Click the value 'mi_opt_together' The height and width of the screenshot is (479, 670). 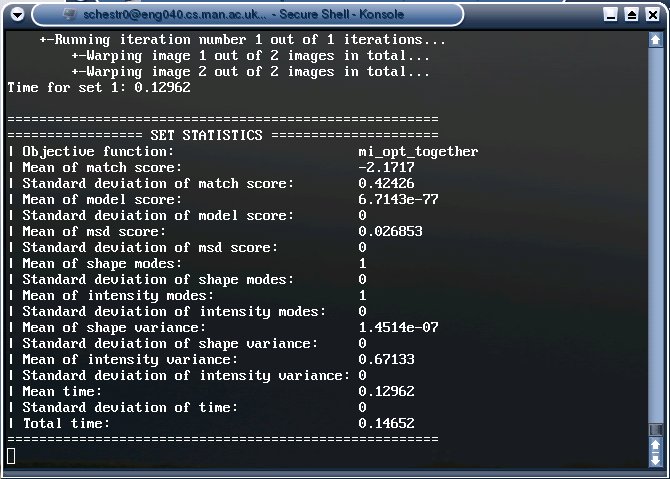coord(418,152)
